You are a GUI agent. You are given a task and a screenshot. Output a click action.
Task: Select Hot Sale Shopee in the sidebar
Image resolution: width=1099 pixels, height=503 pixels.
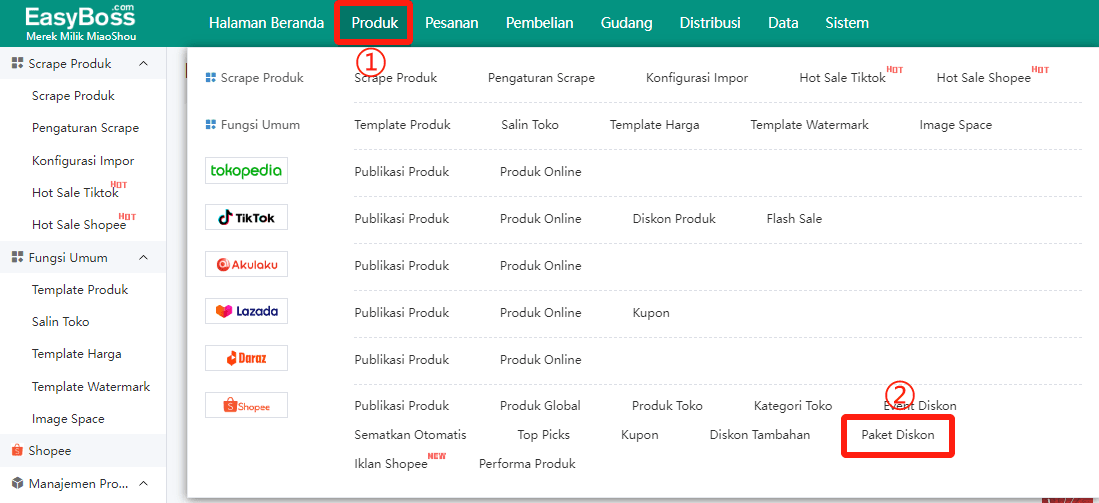coord(79,226)
